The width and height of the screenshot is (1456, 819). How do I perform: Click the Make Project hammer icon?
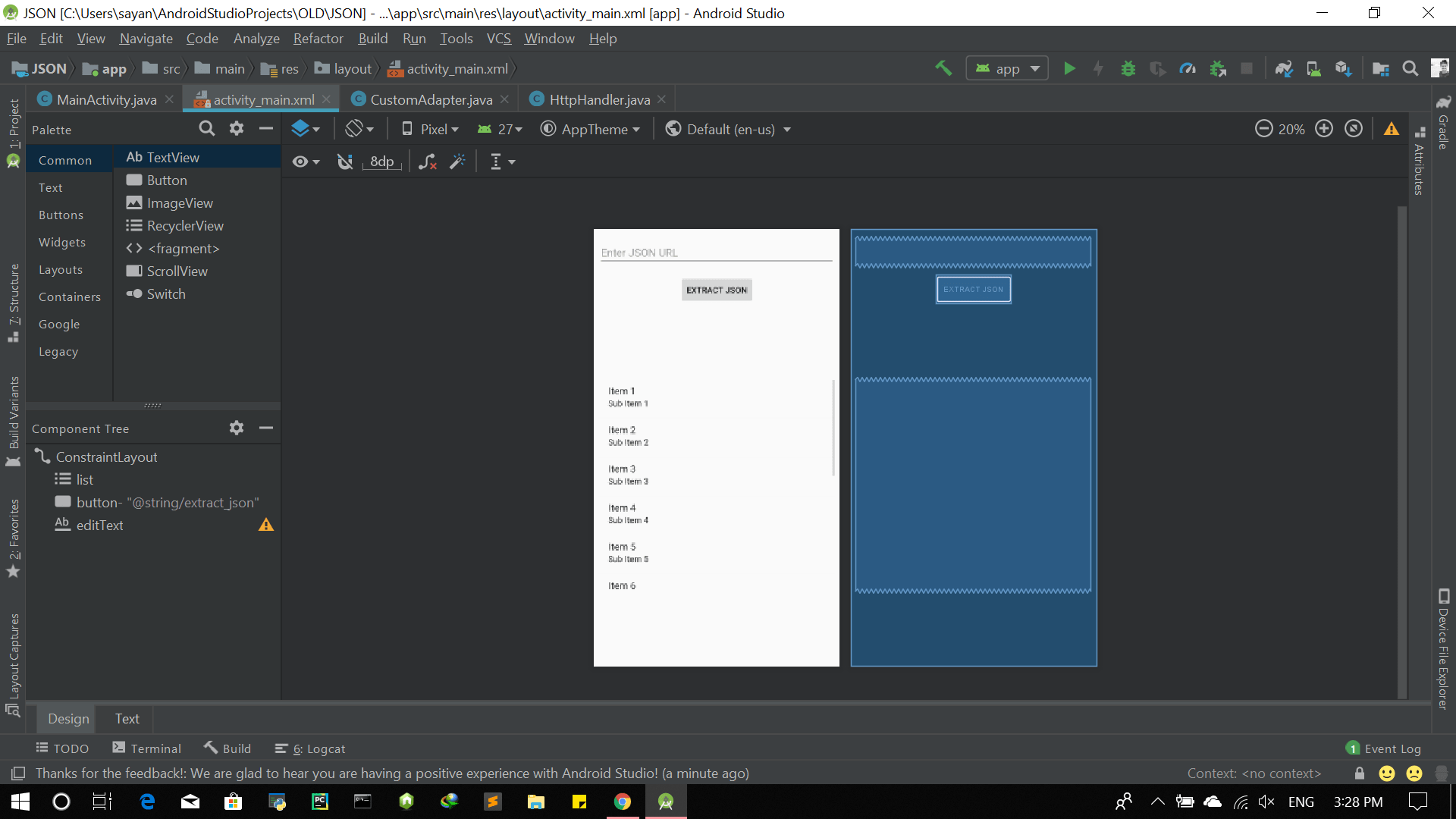[943, 68]
